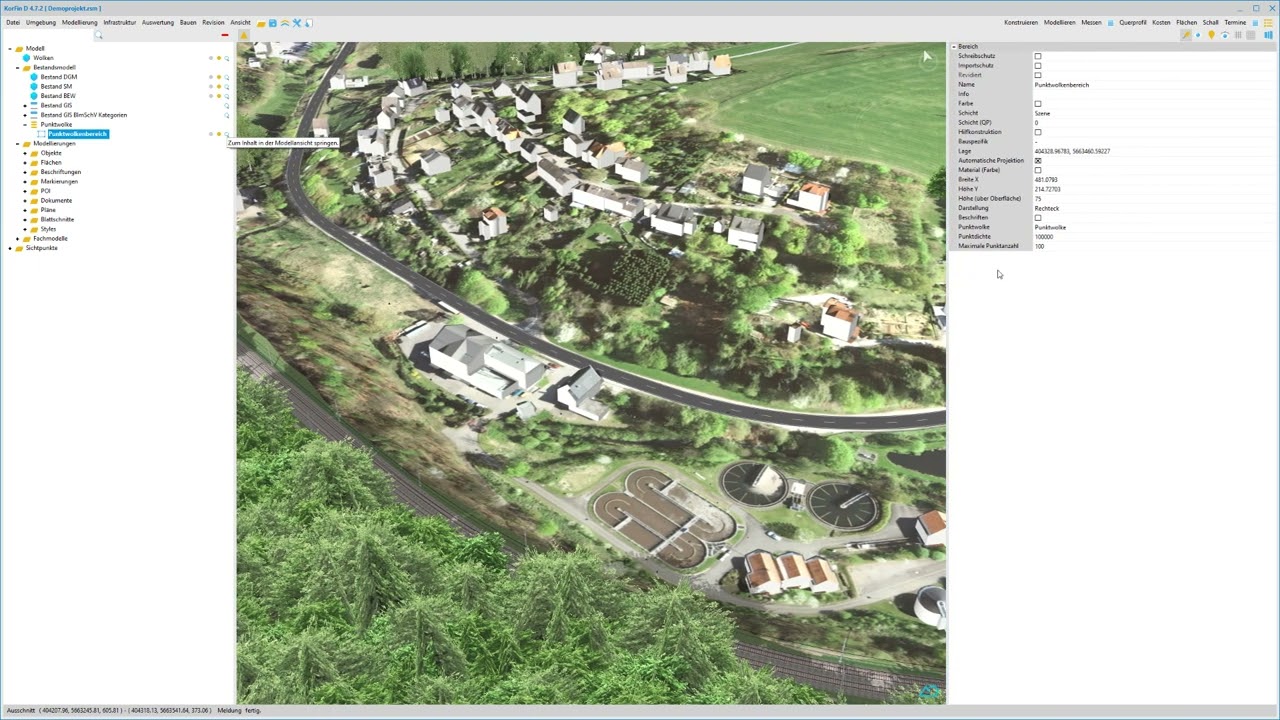The width and height of the screenshot is (1280, 720).
Task: Click the blue dot icon in right toolbar
Action: [1198, 35]
